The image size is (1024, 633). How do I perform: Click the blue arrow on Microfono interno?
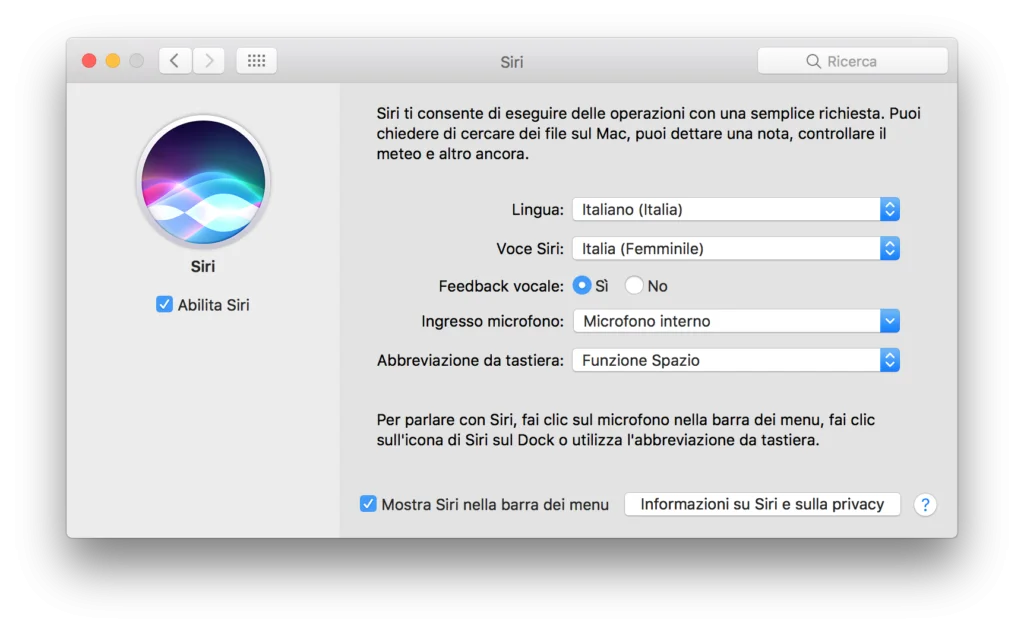click(x=888, y=321)
